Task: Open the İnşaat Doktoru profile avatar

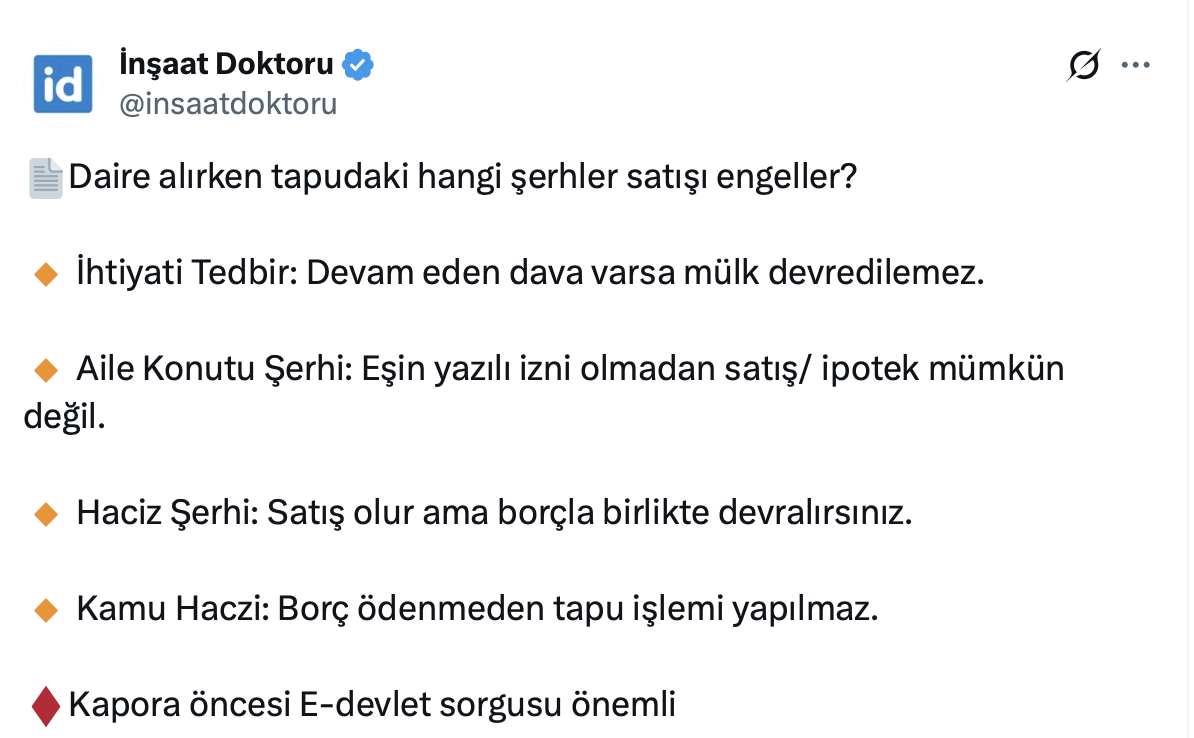Action: click(63, 83)
